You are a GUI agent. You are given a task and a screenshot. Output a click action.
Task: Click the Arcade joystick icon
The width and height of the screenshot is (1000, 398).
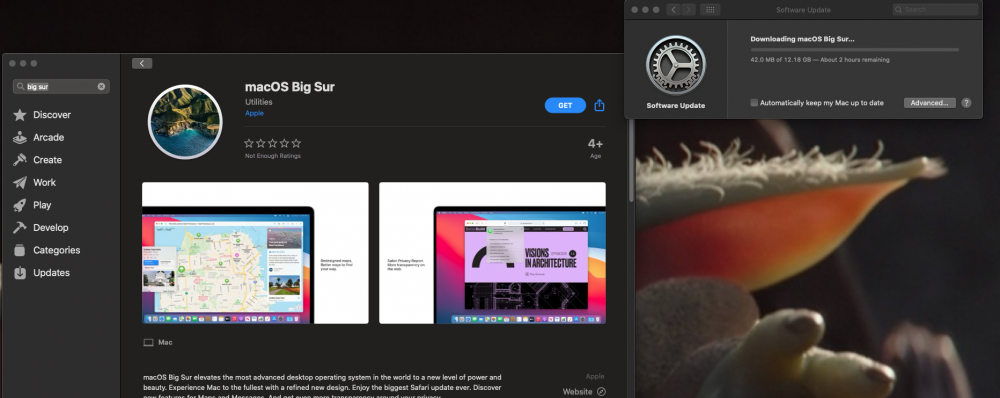pyautogui.click(x=20, y=137)
